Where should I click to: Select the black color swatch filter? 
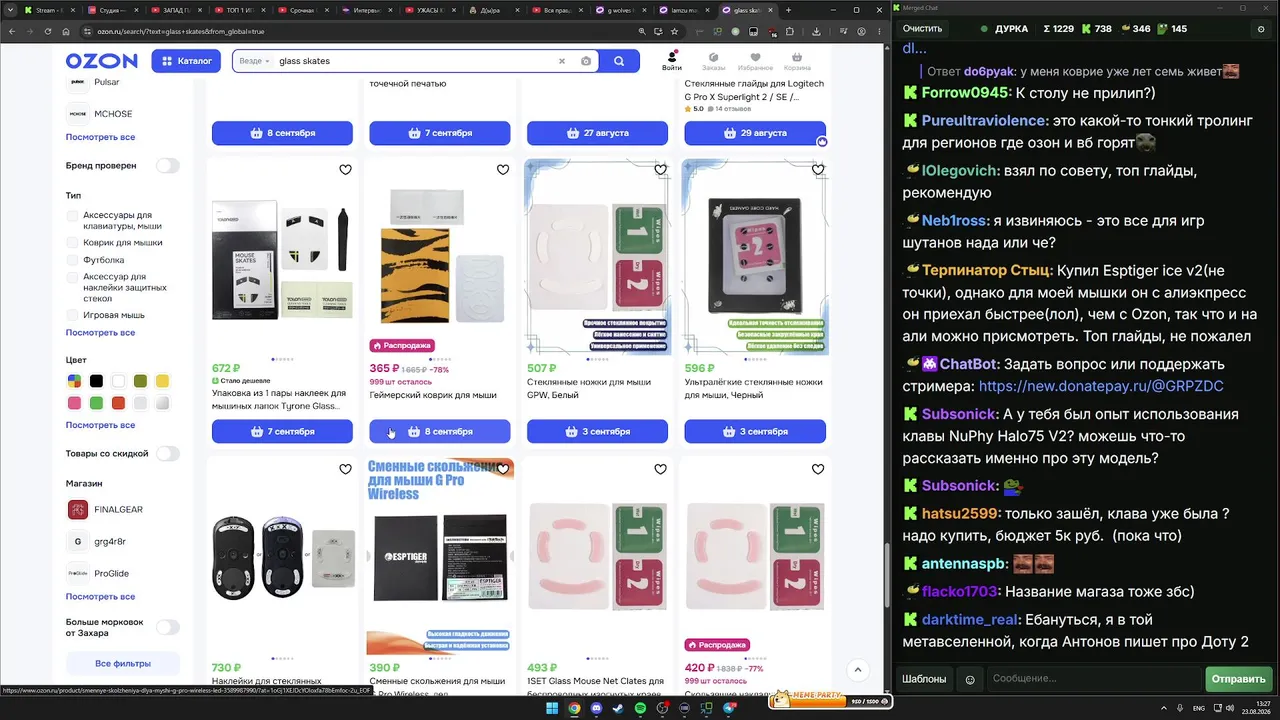tap(96, 381)
